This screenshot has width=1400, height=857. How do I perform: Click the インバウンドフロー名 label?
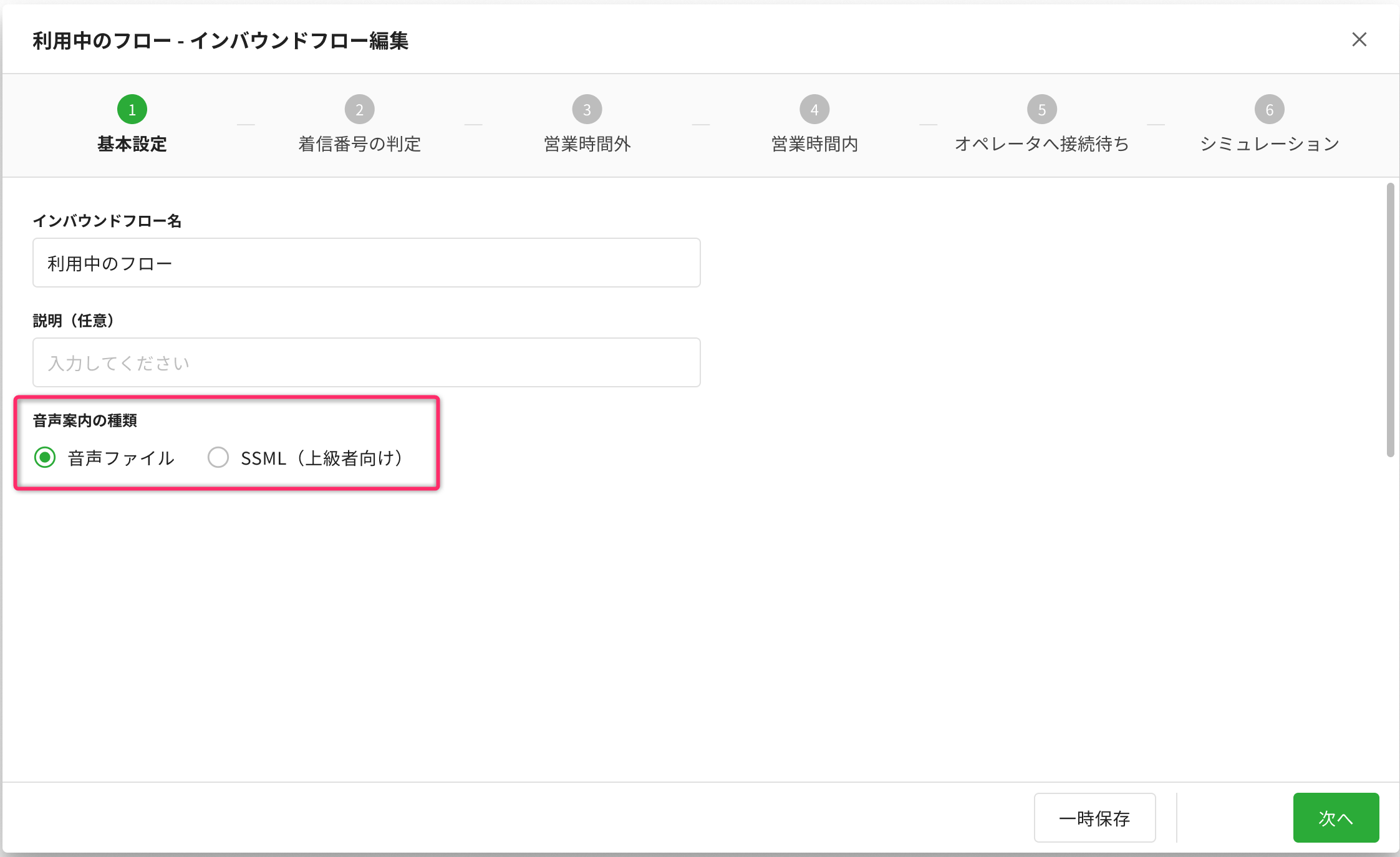click(107, 221)
